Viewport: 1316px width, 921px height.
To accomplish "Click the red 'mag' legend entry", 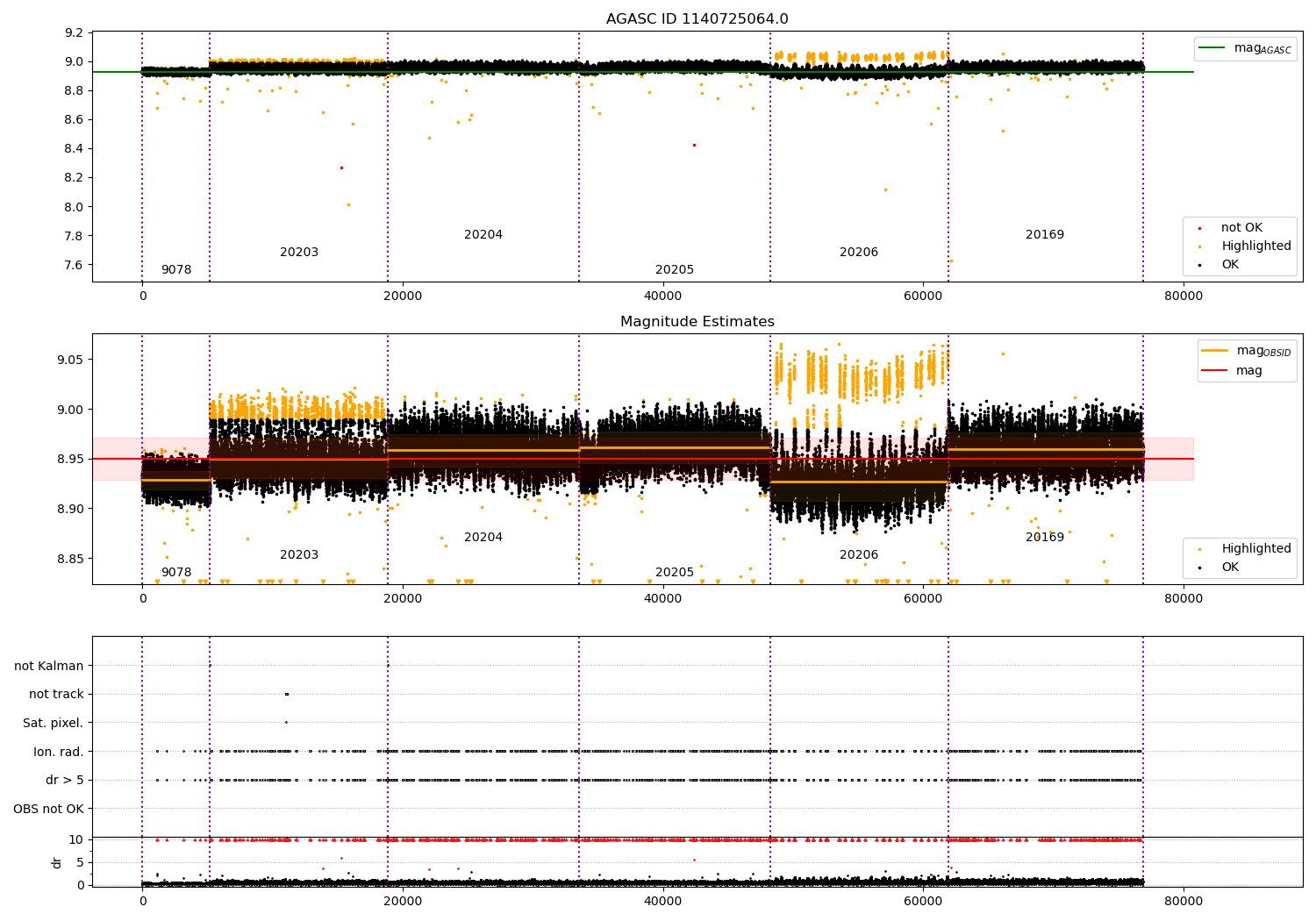I will [1214, 370].
